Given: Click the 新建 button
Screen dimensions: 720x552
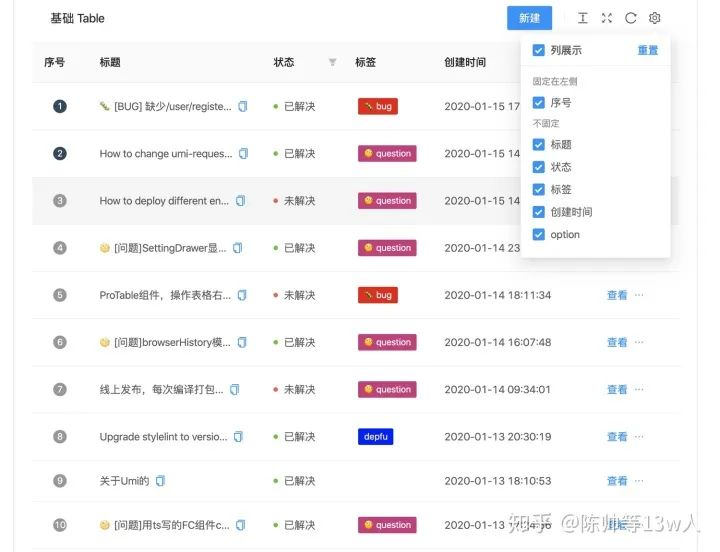Looking at the screenshot, I should (x=529, y=18).
